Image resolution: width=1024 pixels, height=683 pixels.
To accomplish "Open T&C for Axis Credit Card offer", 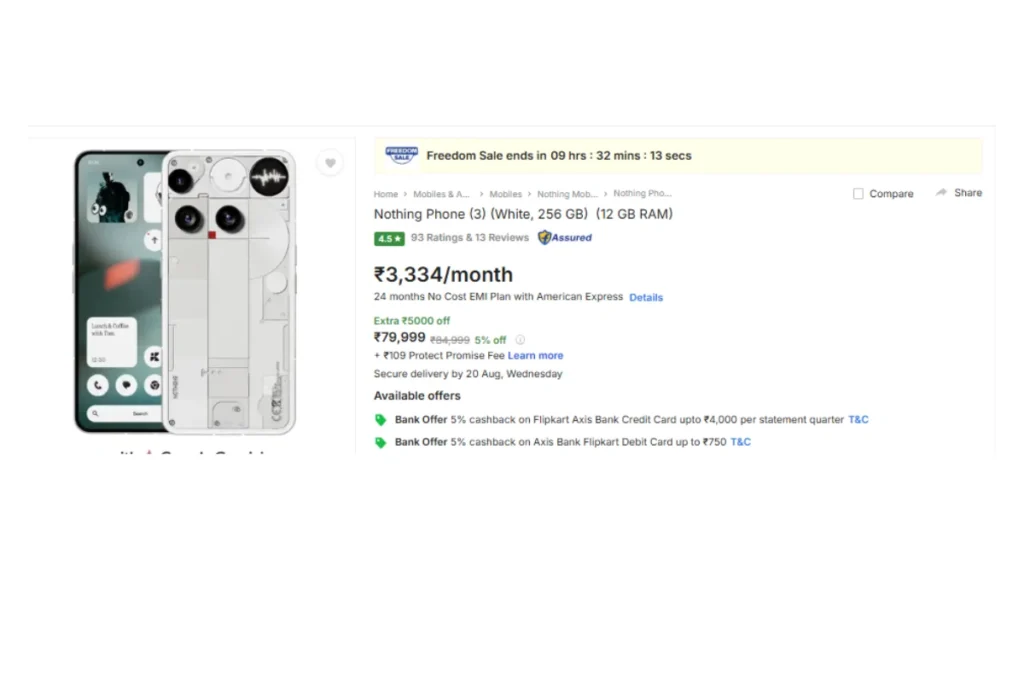I will point(858,420).
